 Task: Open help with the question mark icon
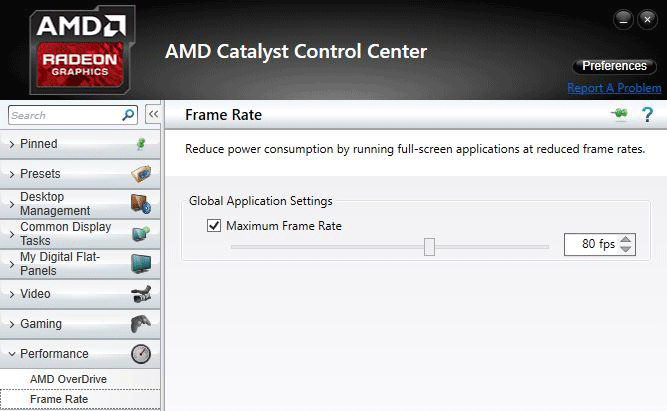[647, 115]
